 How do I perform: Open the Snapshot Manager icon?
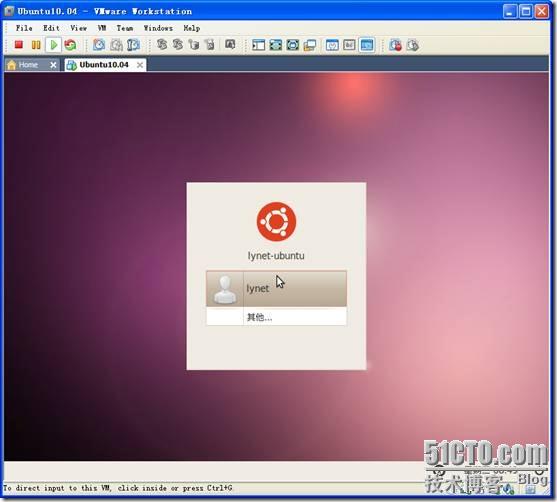pyautogui.click(x=134, y=45)
